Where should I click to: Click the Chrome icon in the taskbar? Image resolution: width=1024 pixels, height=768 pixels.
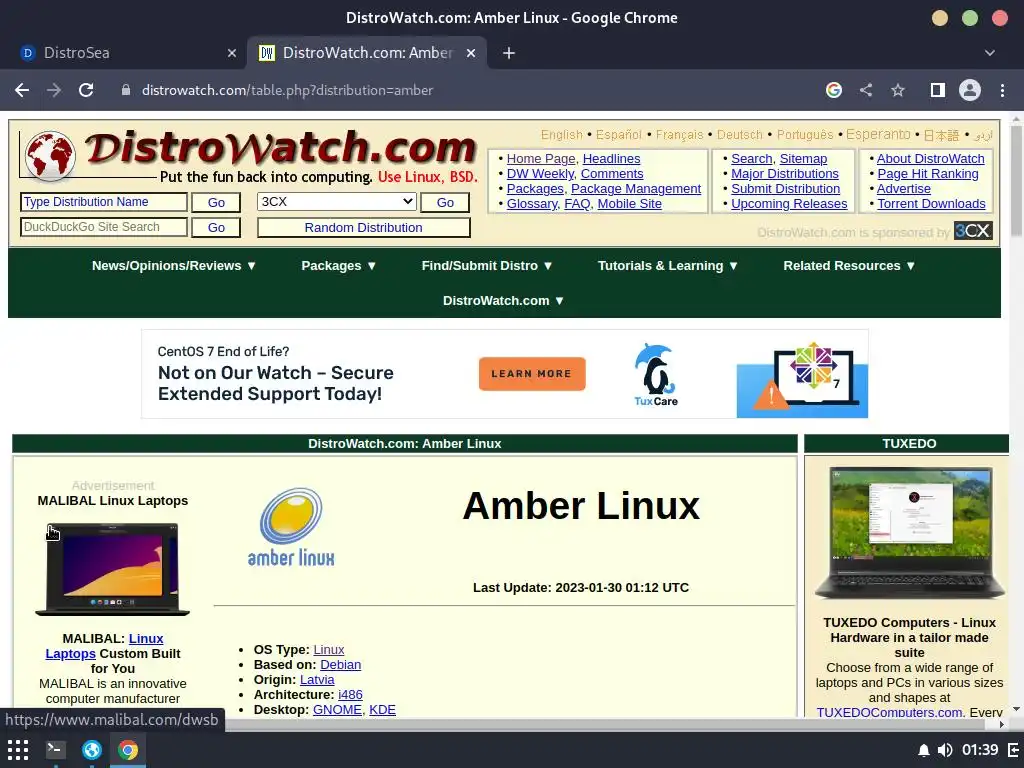pos(128,750)
